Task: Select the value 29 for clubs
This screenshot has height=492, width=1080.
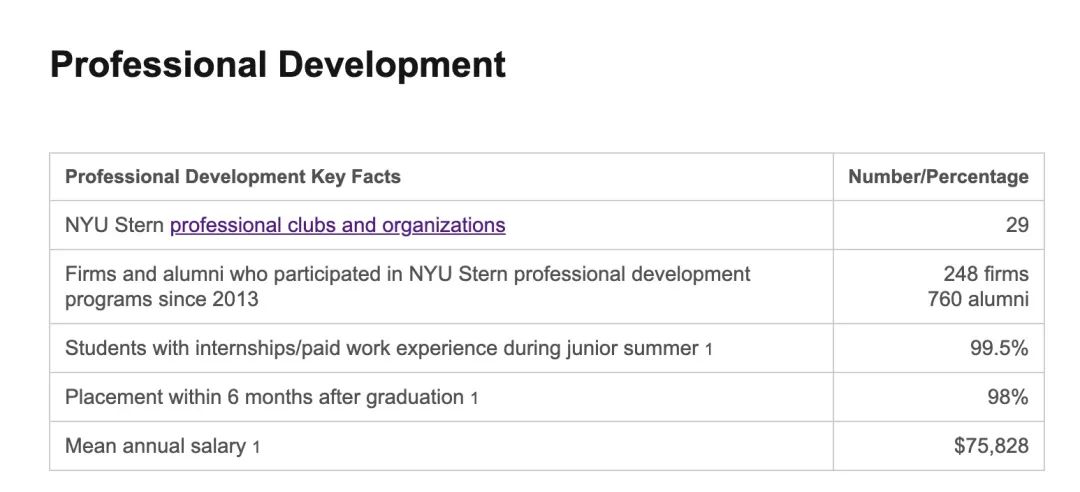Action: (x=1016, y=225)
